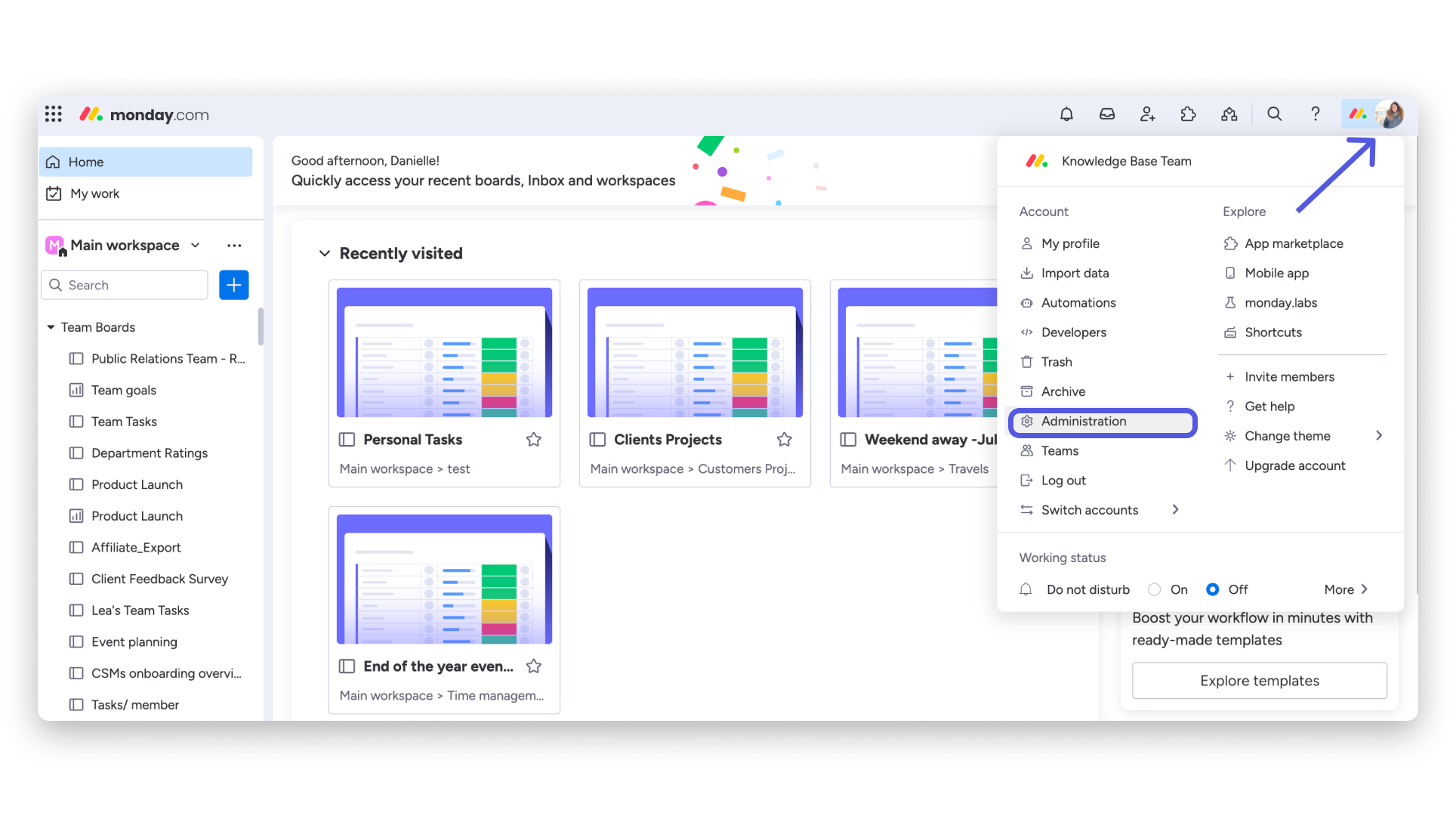Open the Main workspace dropdown chevron
1456x816 pixels.
[x=196, y=246]
